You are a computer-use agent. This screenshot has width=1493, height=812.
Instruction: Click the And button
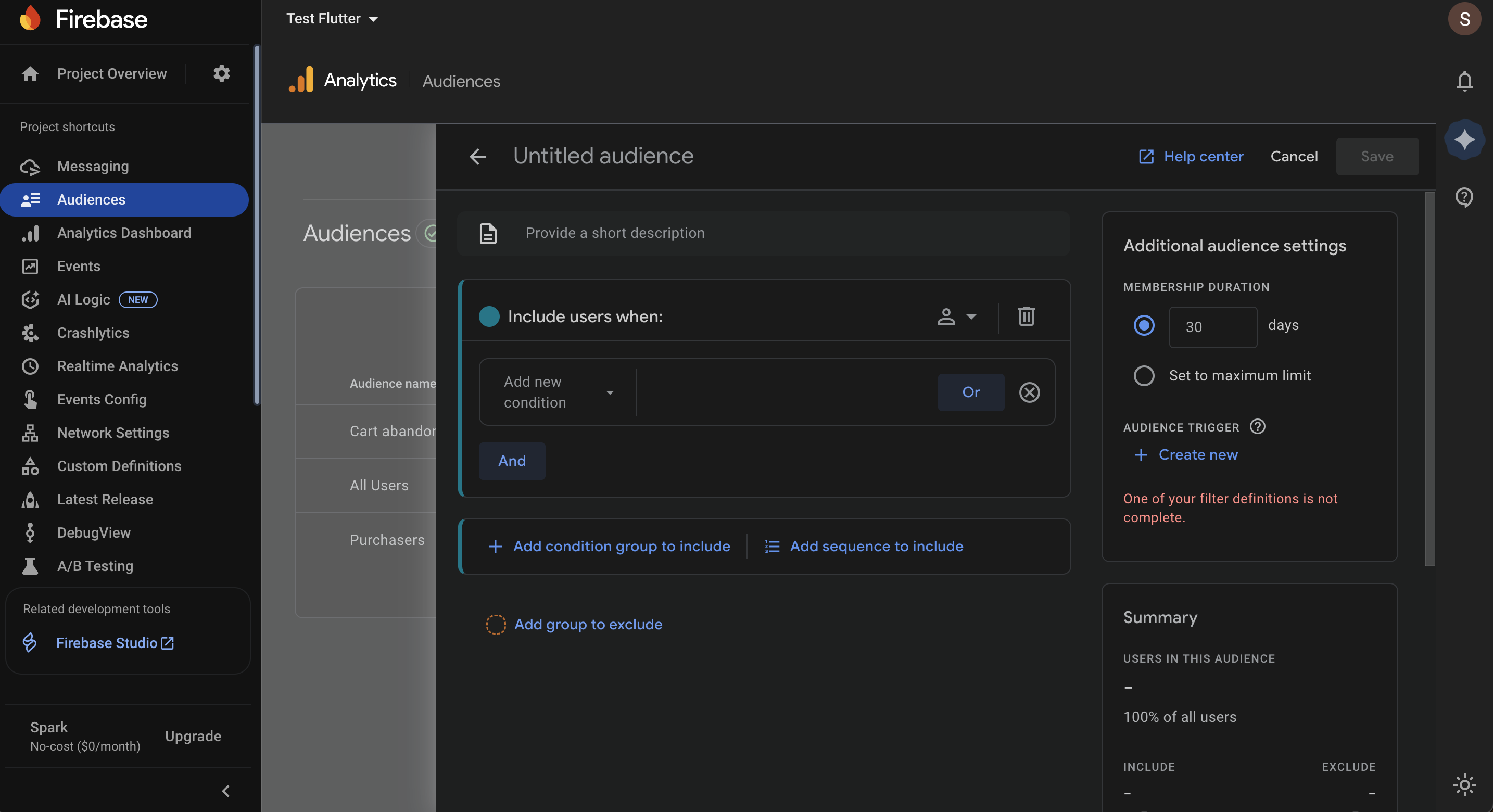coord(512,461)
